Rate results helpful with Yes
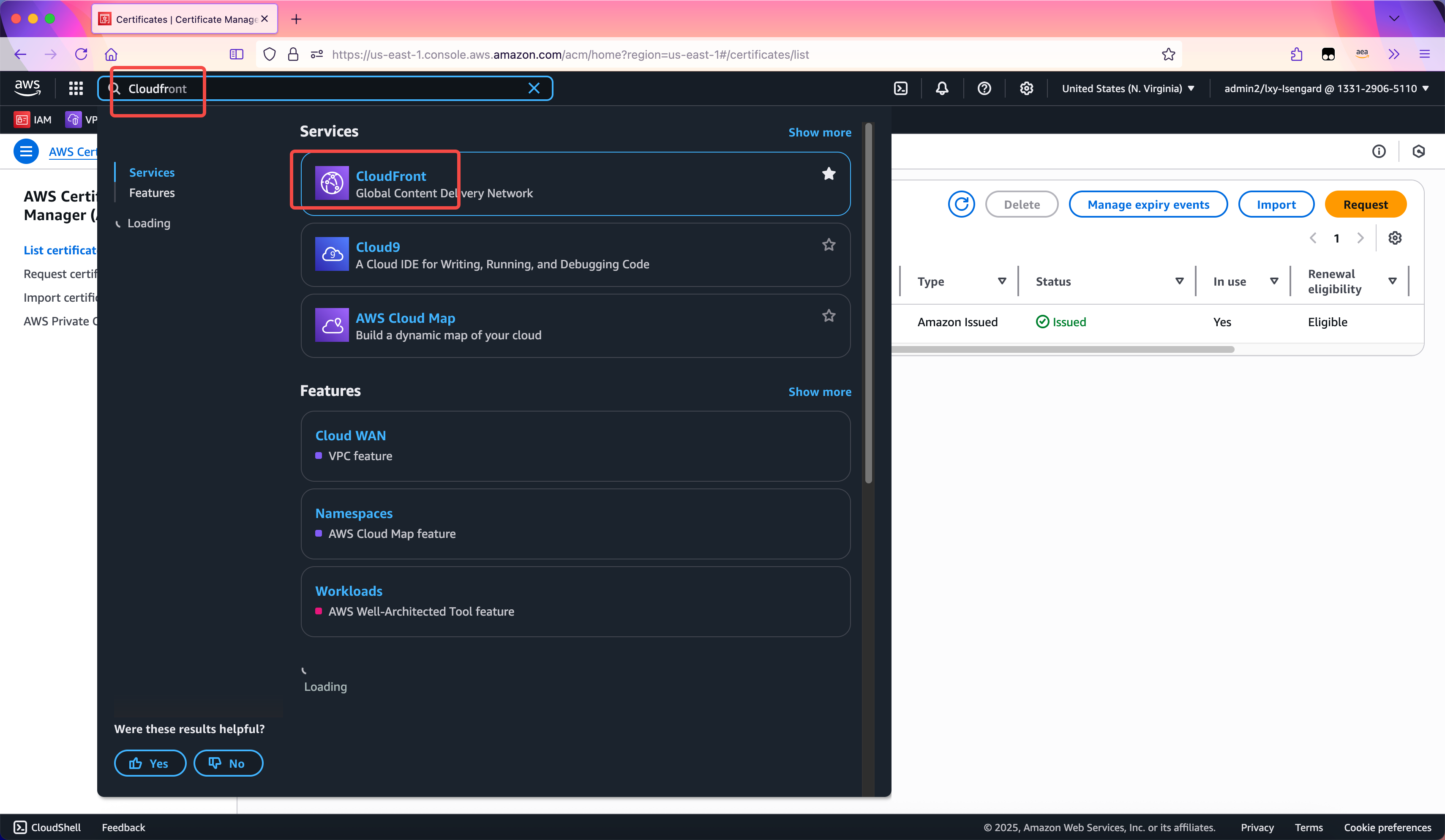Screen dimensions: 1445x840 pos(150,763)
